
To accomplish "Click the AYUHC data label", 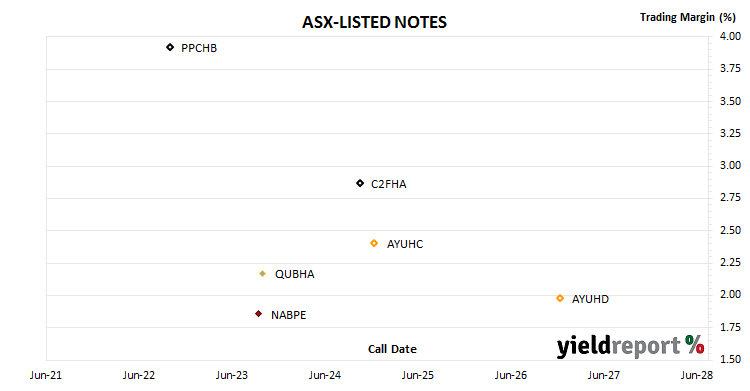I will coord(405,244).
